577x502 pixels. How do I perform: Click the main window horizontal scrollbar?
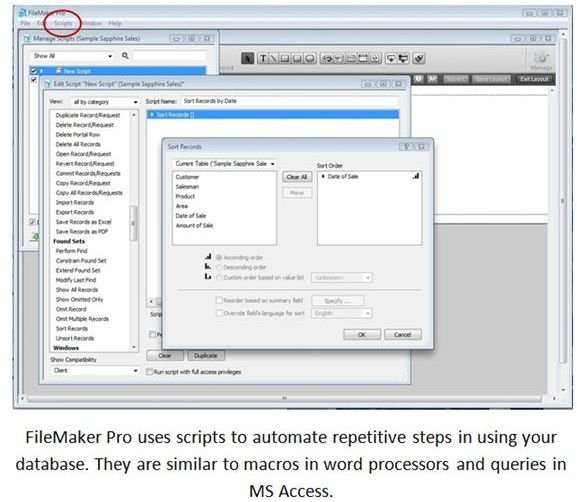(284, 398)
